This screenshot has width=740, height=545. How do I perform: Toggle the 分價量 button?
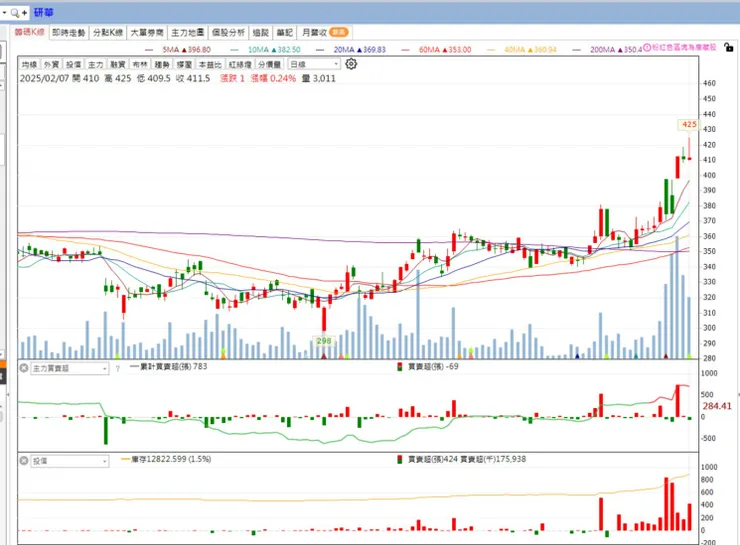tap(270, 64)
